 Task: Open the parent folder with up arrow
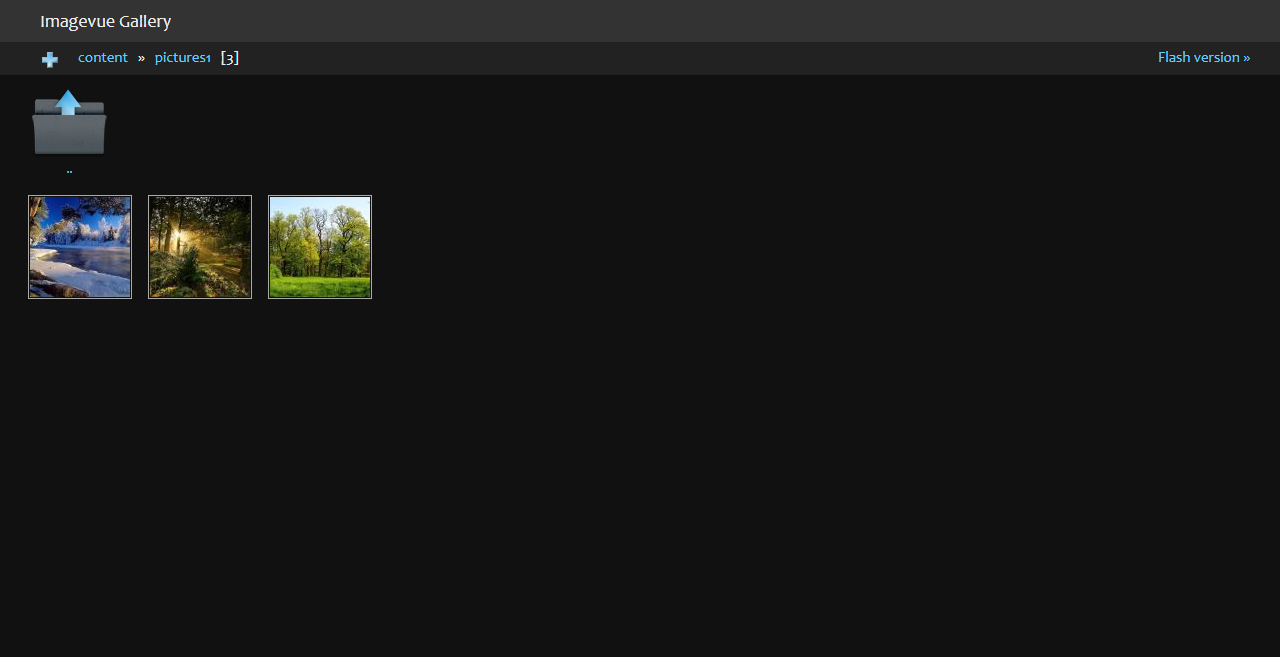coord(69,122)
